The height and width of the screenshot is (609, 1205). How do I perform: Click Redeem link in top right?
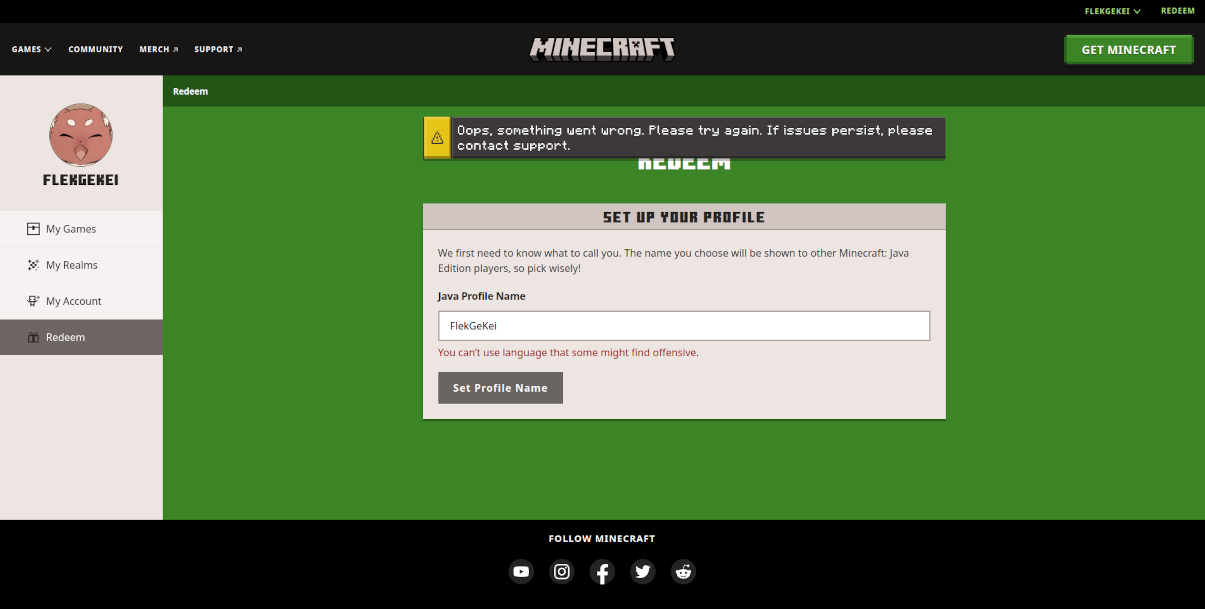point(1177,11)
